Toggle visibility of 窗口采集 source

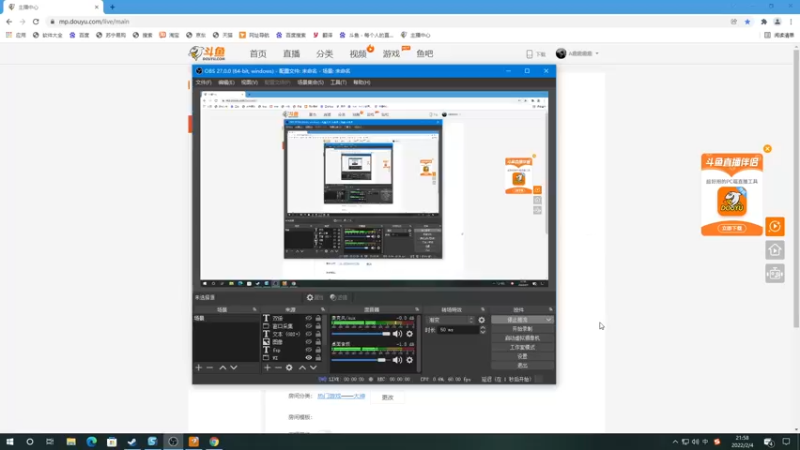pos(308,326)
